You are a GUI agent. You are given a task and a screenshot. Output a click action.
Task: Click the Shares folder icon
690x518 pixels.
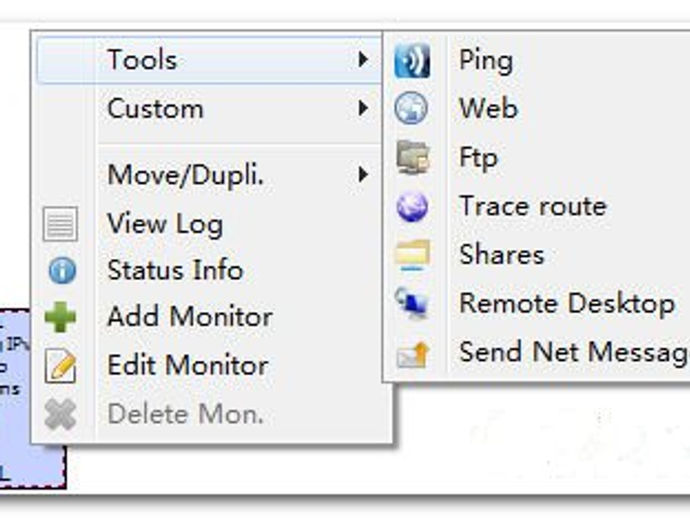click(x=412, y=255)
